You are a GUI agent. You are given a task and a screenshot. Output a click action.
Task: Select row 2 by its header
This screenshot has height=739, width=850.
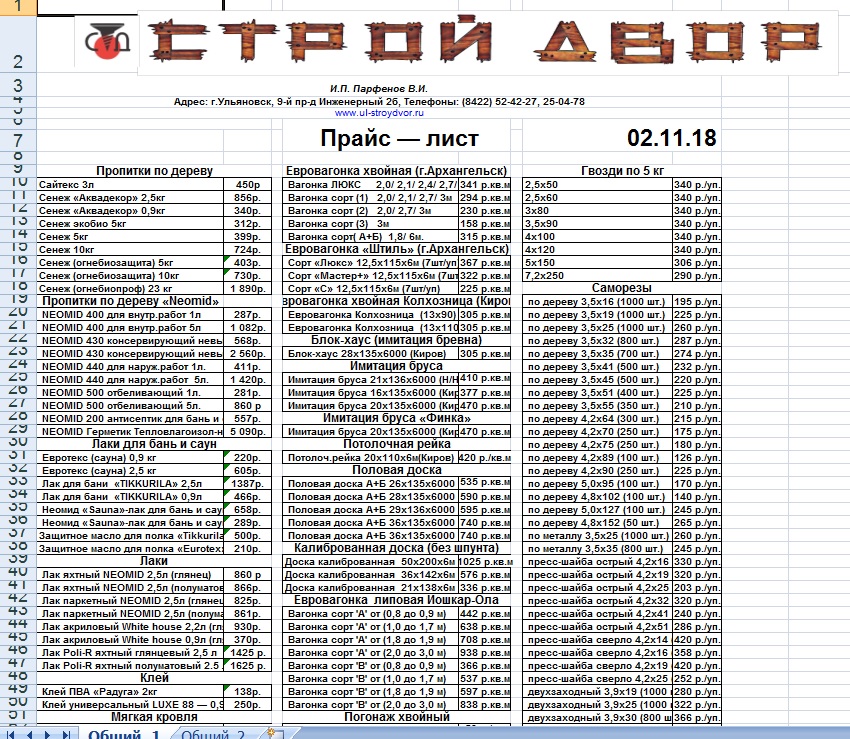click(18, 46)
